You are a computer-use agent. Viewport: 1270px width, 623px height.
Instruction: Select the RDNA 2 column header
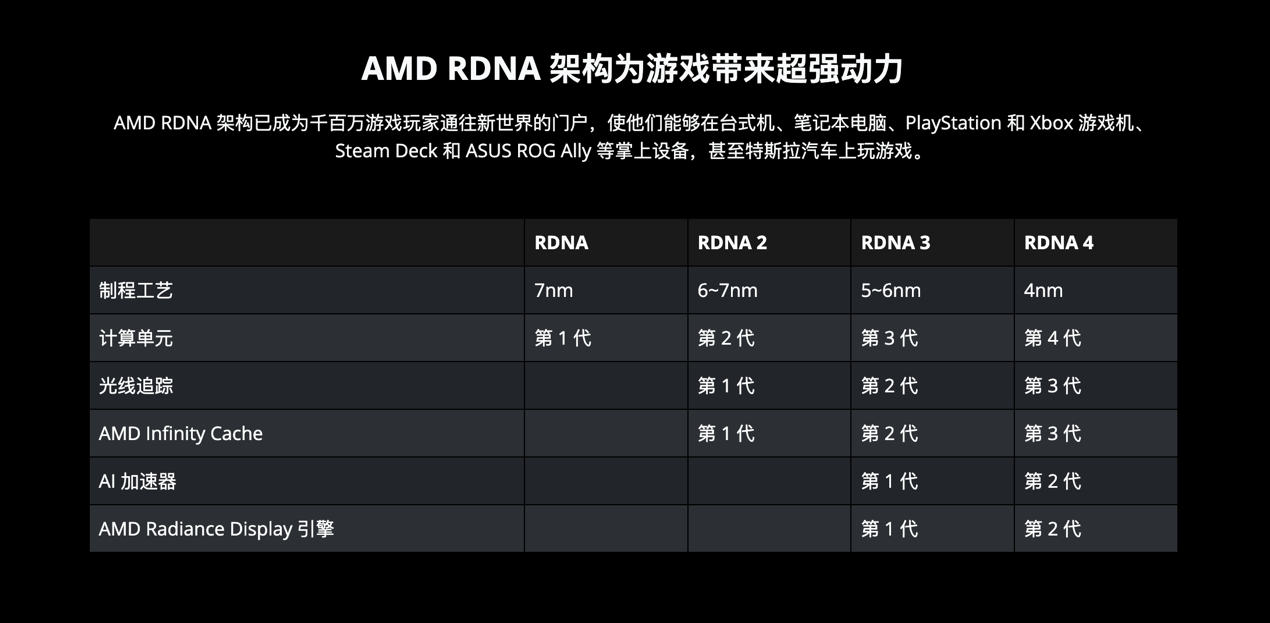[732, 242]
